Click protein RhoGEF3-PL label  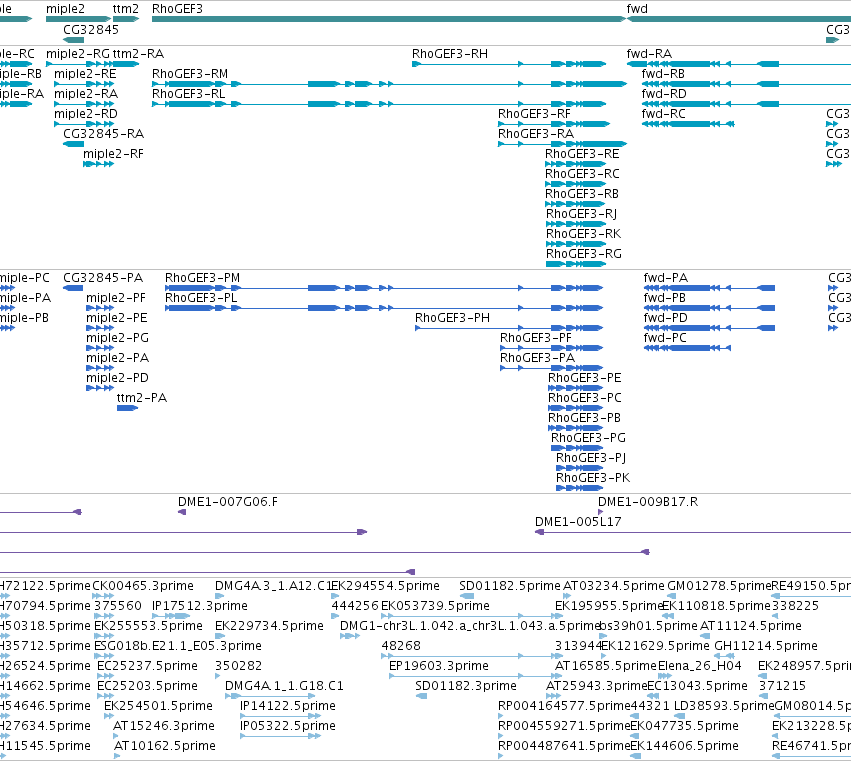tap(201, 299)
